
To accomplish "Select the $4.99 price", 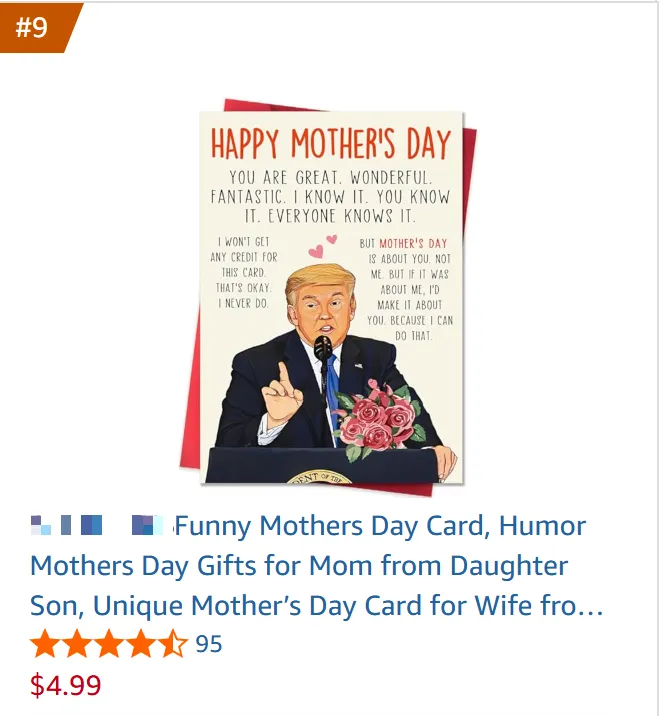I will click(65, 685).
